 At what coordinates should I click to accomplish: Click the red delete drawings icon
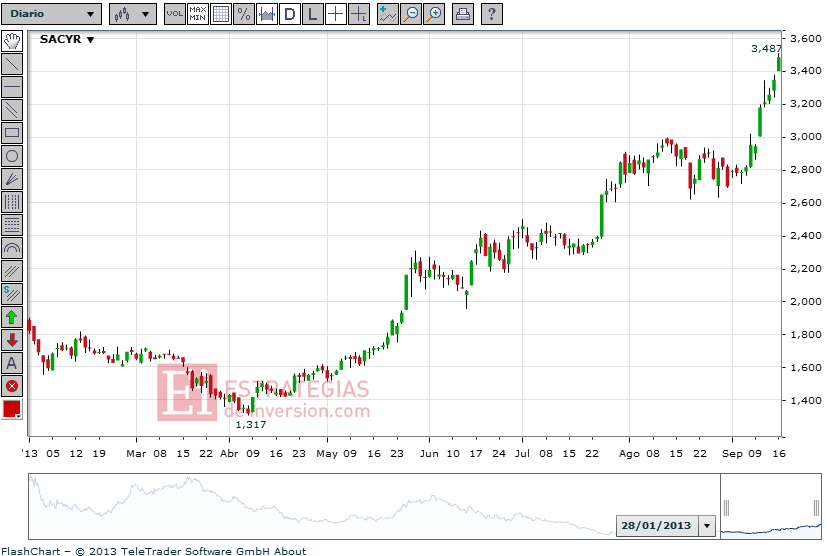[x=12, y=387]
